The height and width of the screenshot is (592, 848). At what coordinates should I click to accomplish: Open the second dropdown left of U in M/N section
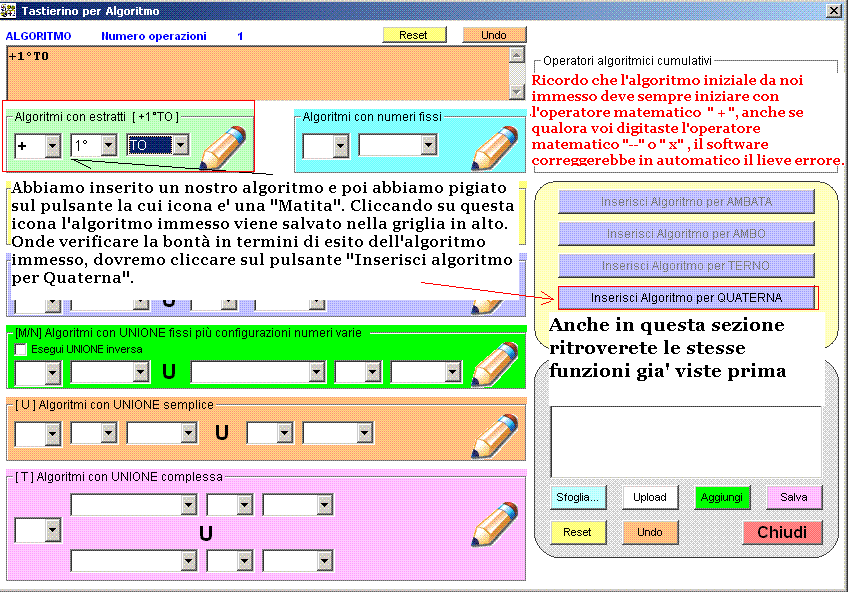(141, 372)
